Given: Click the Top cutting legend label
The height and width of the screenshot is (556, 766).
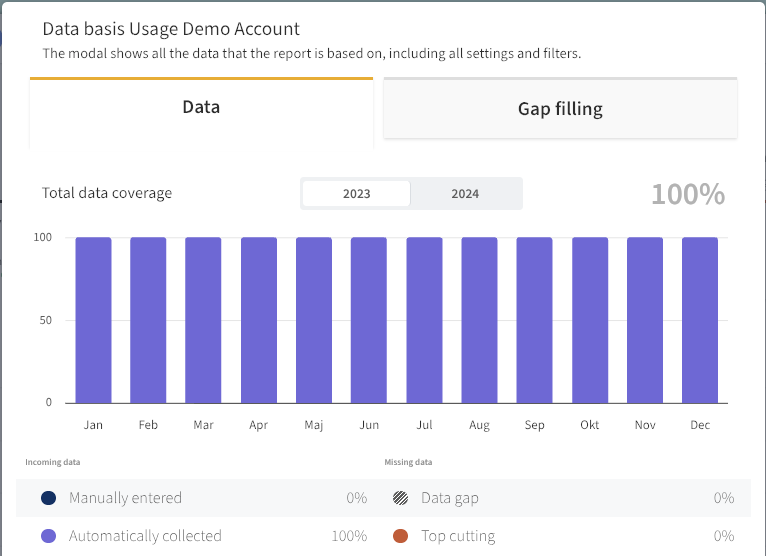Looking at the screenshot, I should point(458,536).
